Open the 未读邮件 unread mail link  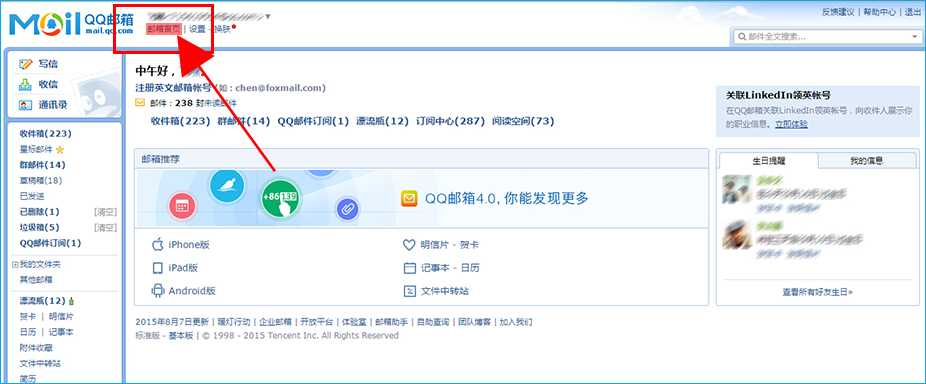221,103
